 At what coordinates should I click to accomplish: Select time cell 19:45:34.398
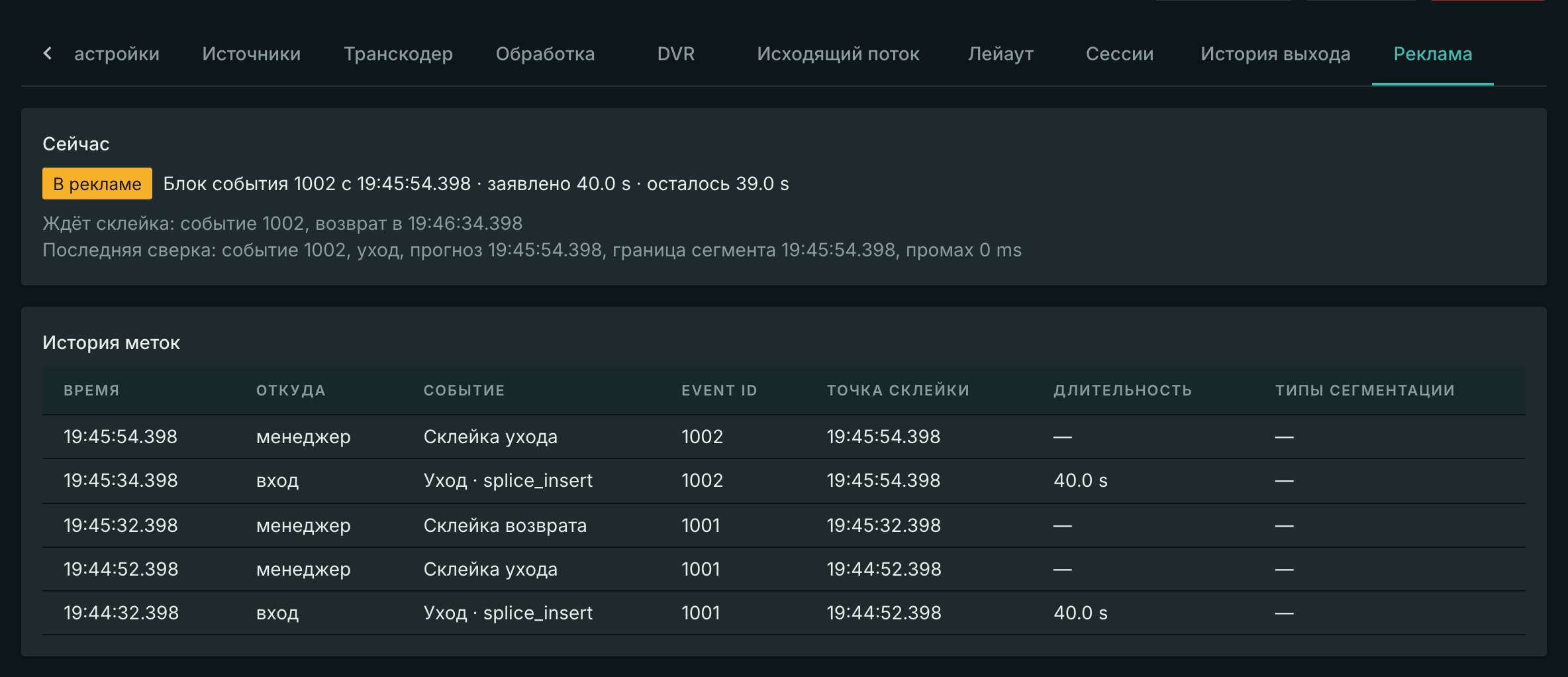point(121,480)
